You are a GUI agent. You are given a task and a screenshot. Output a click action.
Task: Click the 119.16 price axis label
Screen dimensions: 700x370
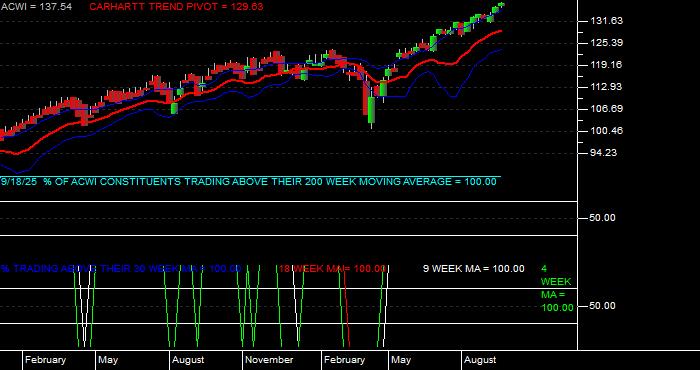pos(606,65)
